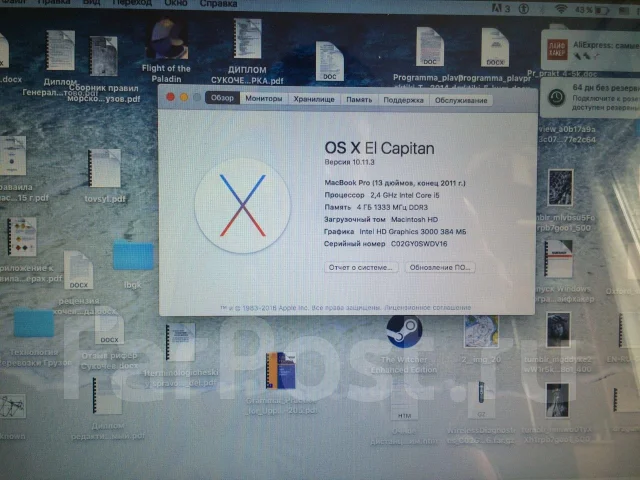Open the Справка menu in the menu bar
Image resolution: width=640 pixels, height=480 pixels.
[218, 4]
